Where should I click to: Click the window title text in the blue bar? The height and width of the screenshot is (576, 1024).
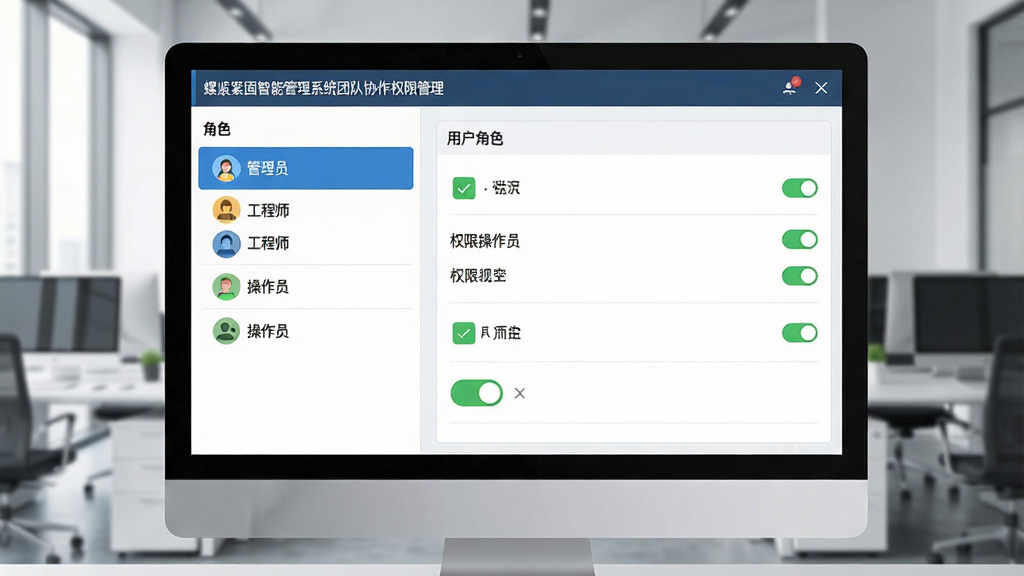[323, 88]
